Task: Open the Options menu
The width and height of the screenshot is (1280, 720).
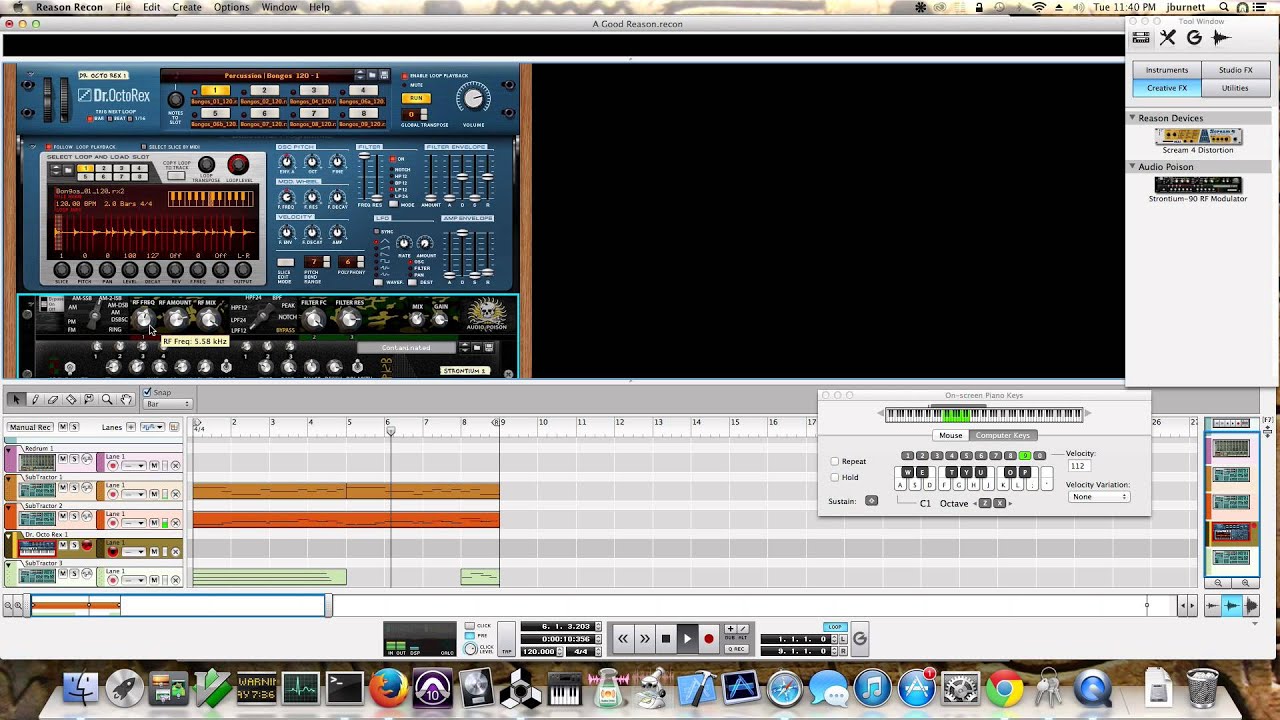Action: coord(231,7)
